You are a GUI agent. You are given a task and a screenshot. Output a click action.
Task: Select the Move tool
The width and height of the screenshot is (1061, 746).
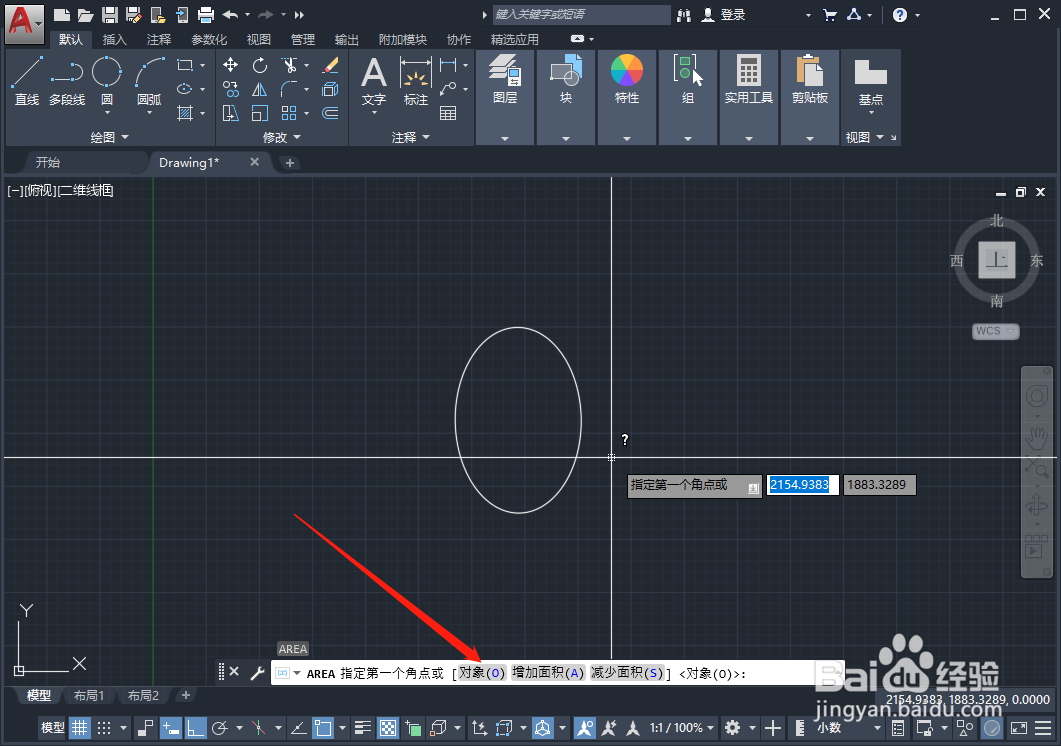coord(230,65)
